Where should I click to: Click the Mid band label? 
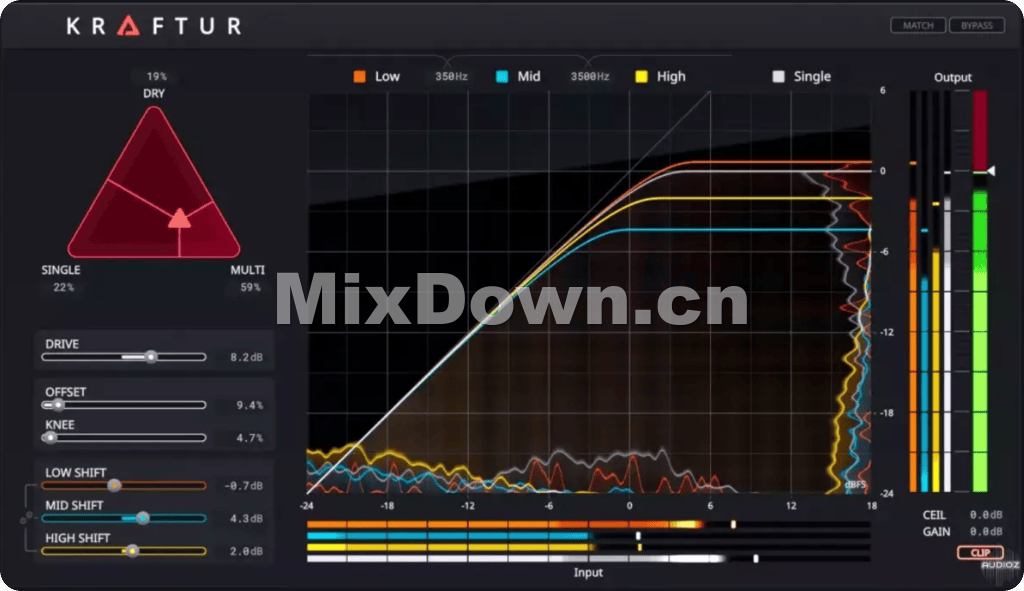pyautogui.click(x=529, y=76)
